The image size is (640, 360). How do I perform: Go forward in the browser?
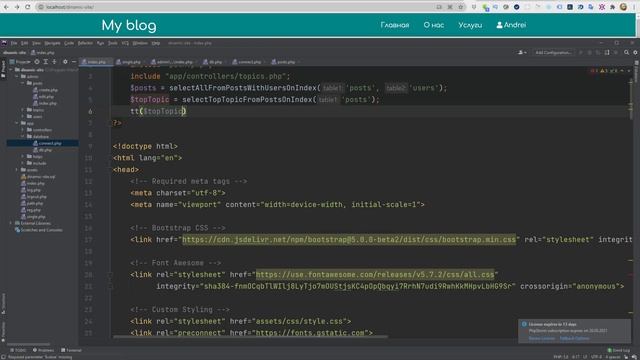click(x=17, y=7)
